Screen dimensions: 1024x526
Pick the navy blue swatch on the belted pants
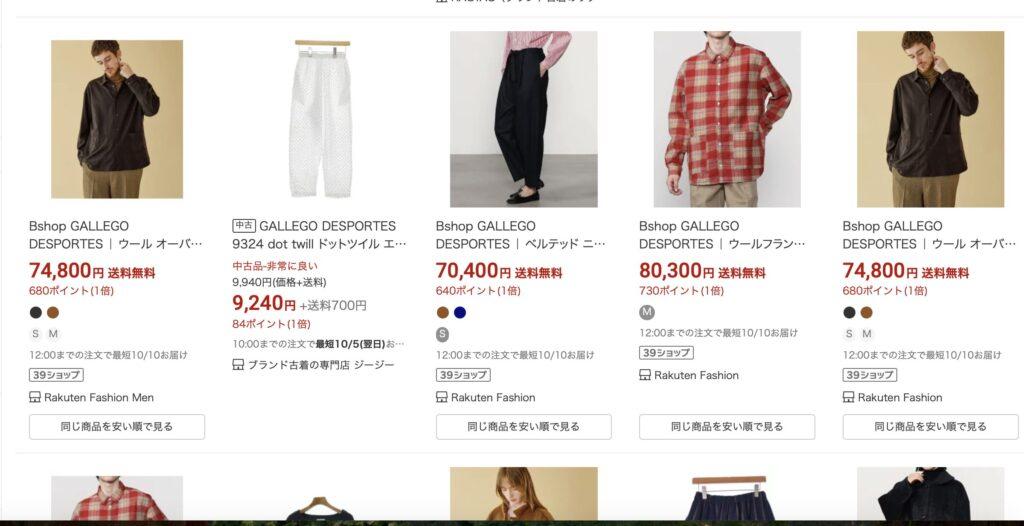(x=460, y=312)
